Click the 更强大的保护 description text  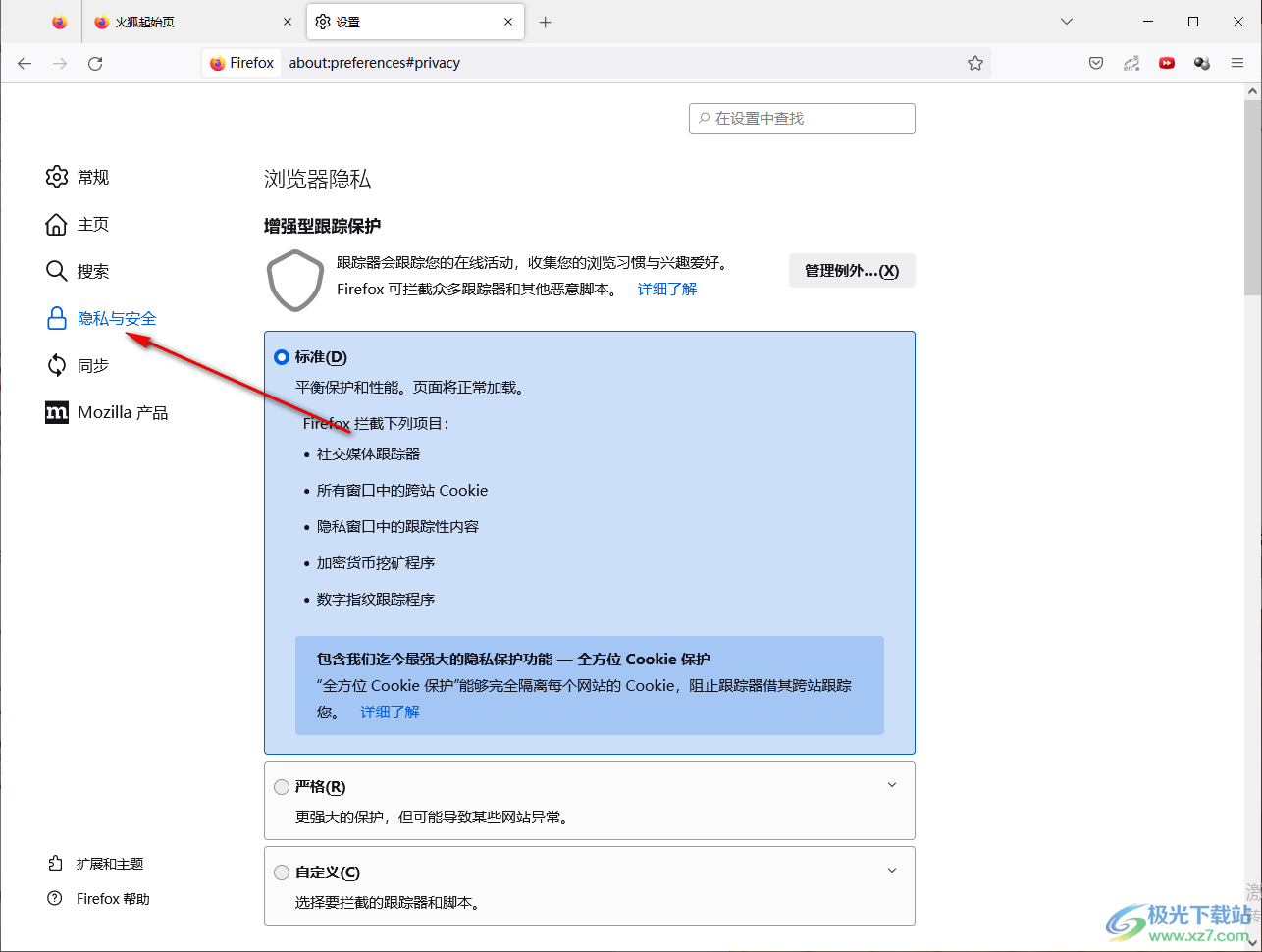tap(433, 818)
